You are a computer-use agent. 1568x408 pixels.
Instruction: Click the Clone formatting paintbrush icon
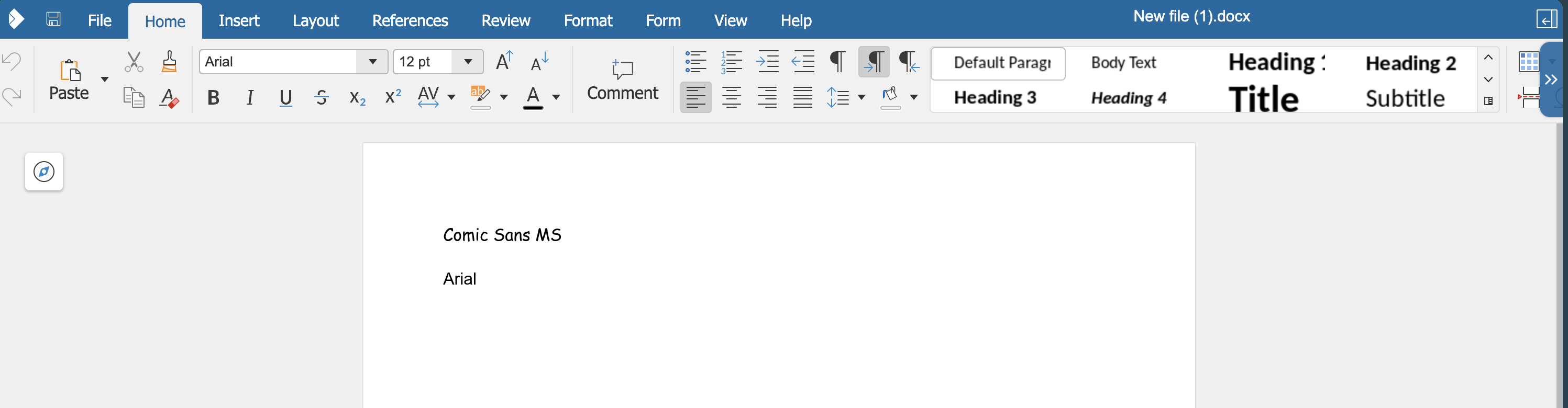tap(169, 61)
